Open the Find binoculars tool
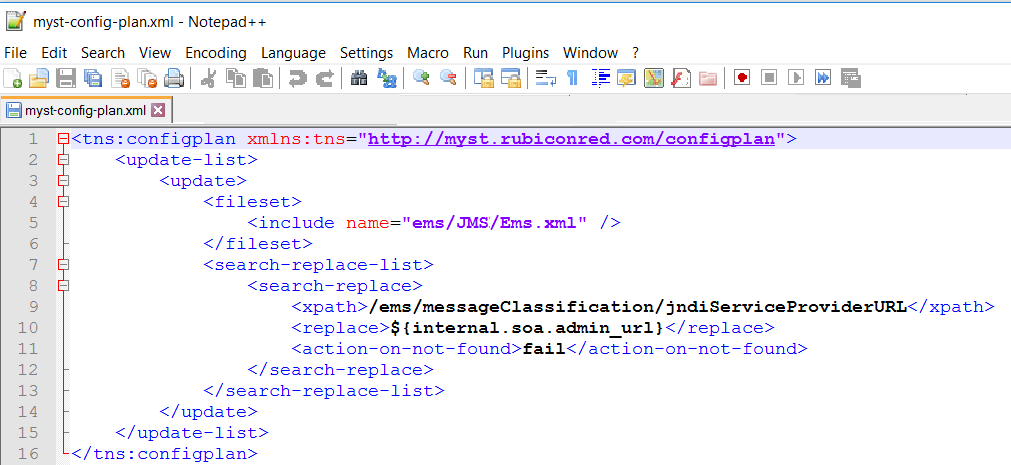Image resolution: width=1011 pixels, height=465 pixels. click(x=360, y=78)
